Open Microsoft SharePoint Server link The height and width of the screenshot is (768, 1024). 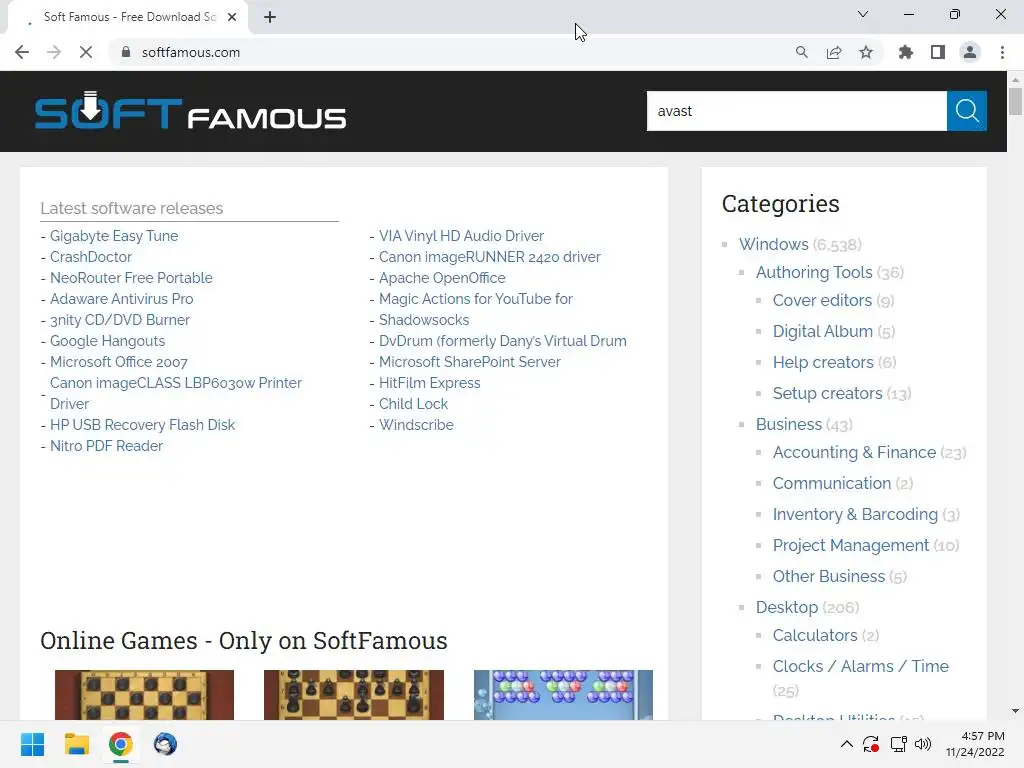pyautogui.click(x=470, y=362)
